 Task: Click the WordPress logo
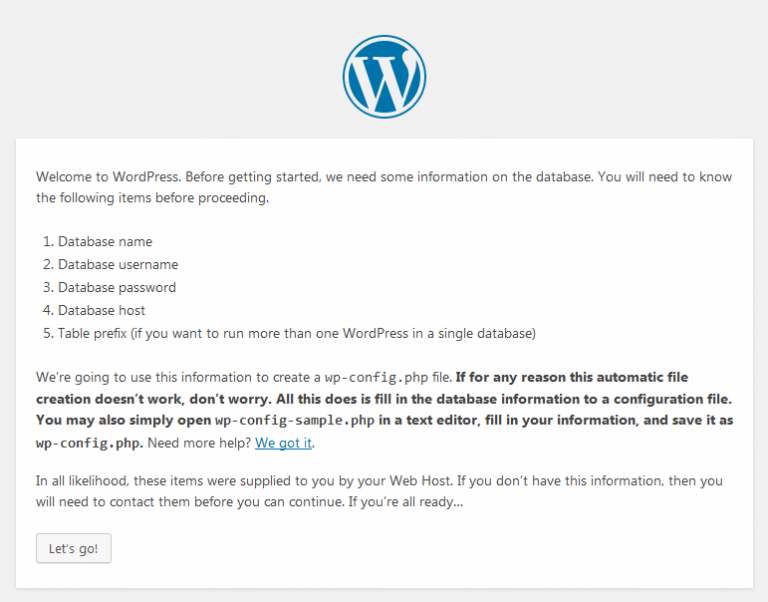(x=384, y=77)
